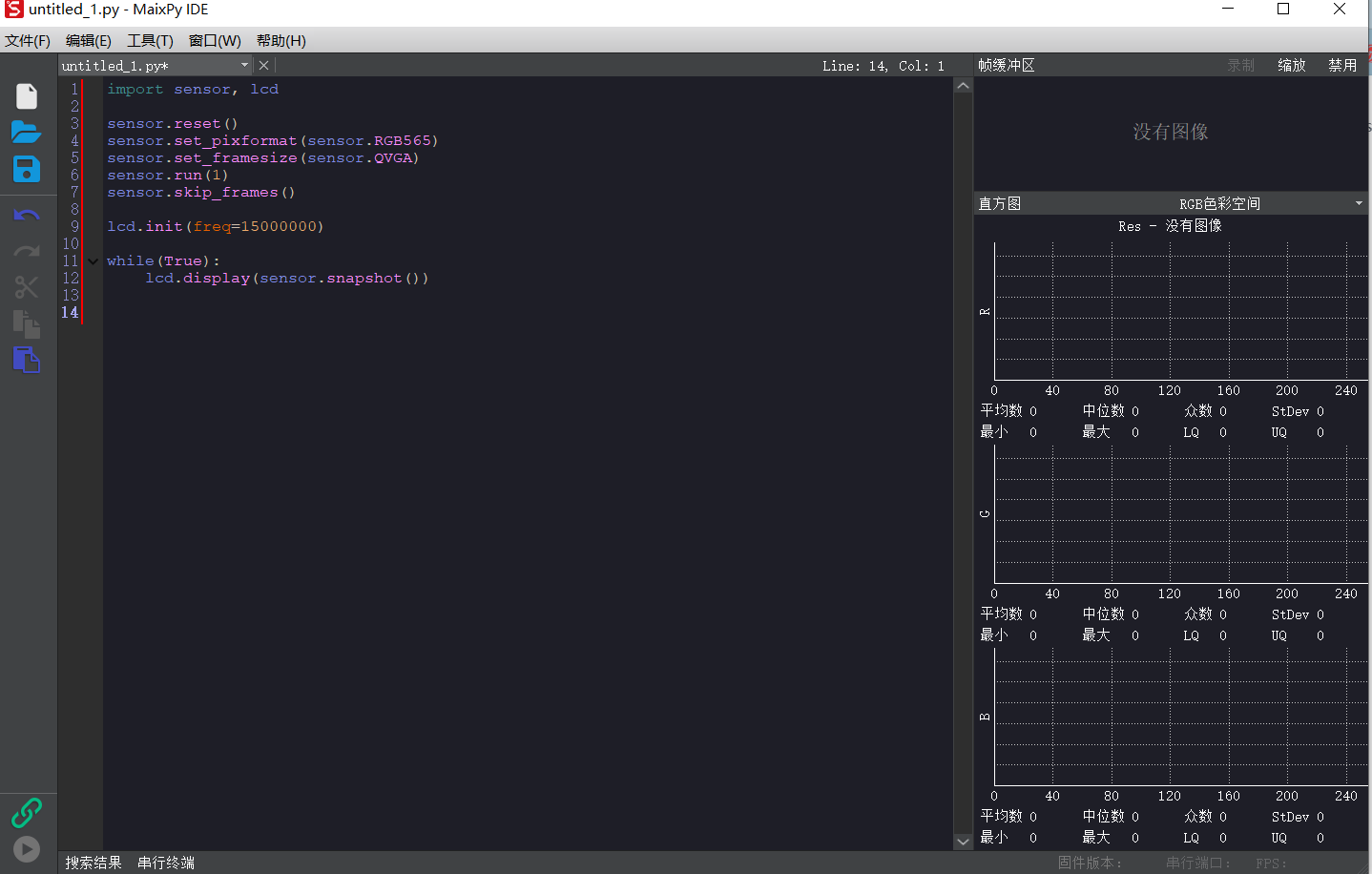Image resolution: width=1372 pixels, height=874 pixels.
Task: Click line number 11 in the gutter
Action: 71,261
